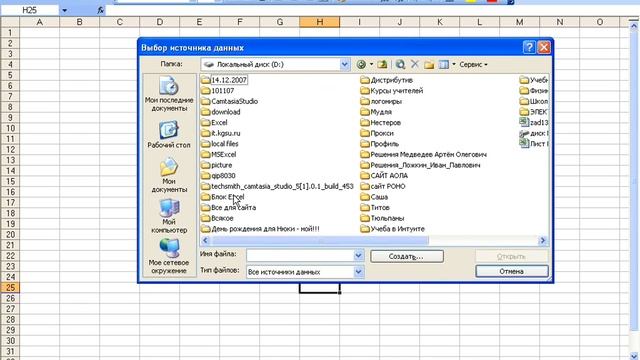Select folder Решения_Ложкин_Иван_Павлович
The height and width of the screenshot is (360, 640).
(420, 165)
